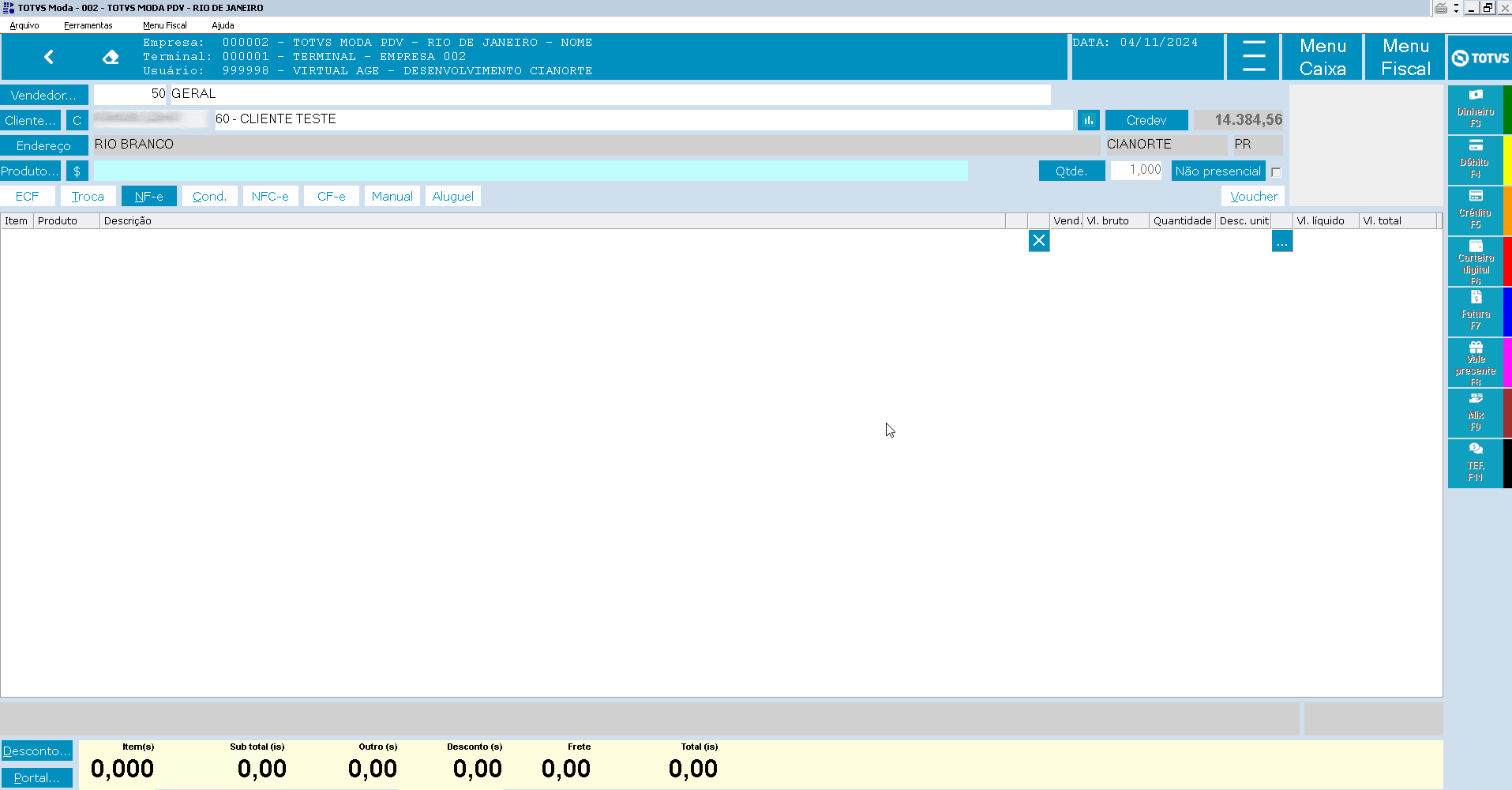The image size is (1512, 790).
Task: Tick the Não presencial checkbox
Action: [1276, 172]
